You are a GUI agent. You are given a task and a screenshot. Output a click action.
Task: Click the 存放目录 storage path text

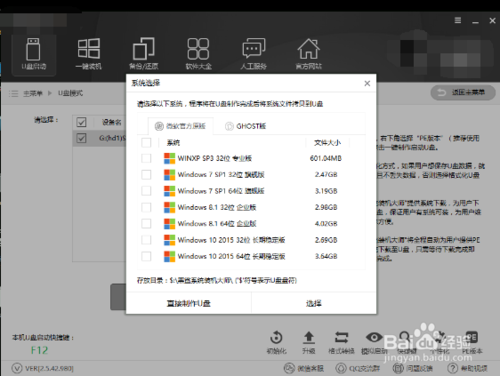[x=217, y=280]
